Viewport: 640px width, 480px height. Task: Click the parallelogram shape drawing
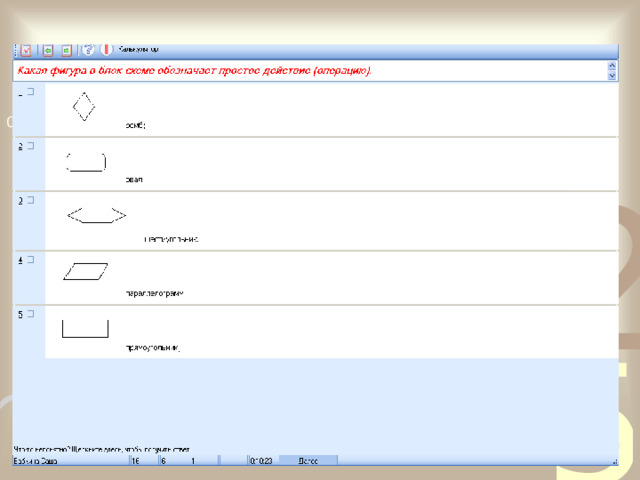pyautogui.click(x=86, y=271)
